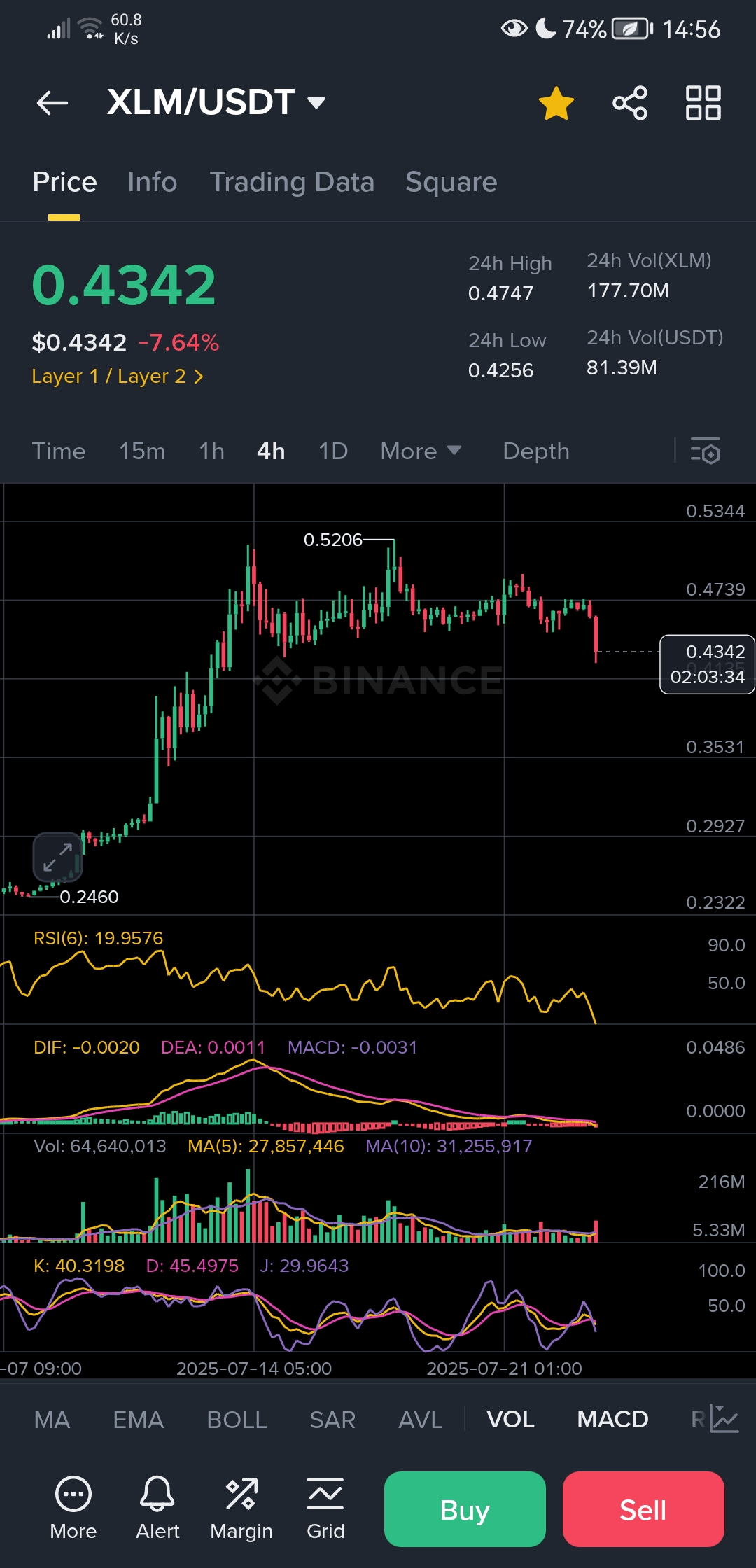Open the four-squares layout icon
The image size is (756, 1568).
point(703,103)
